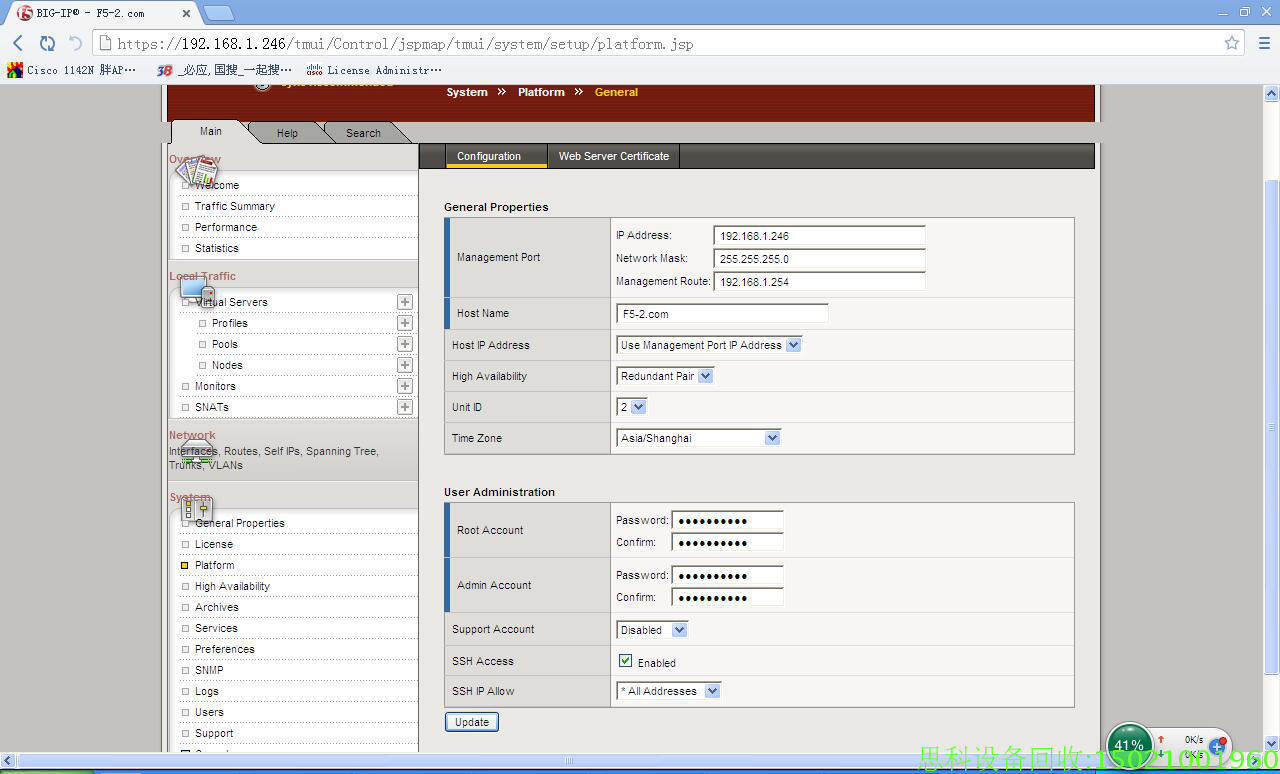Open the Archives link

(217, 607)
